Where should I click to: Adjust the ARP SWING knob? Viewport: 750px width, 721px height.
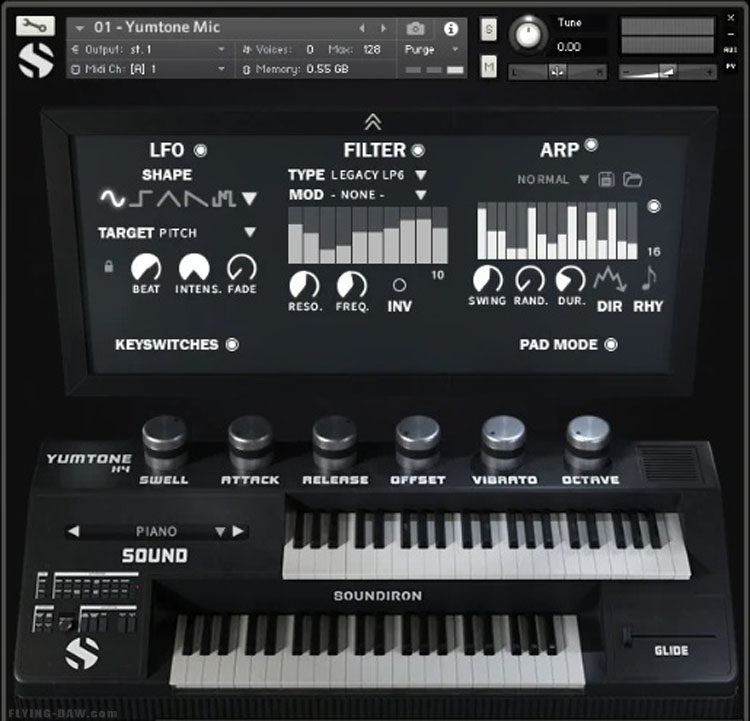pos(488,279)
